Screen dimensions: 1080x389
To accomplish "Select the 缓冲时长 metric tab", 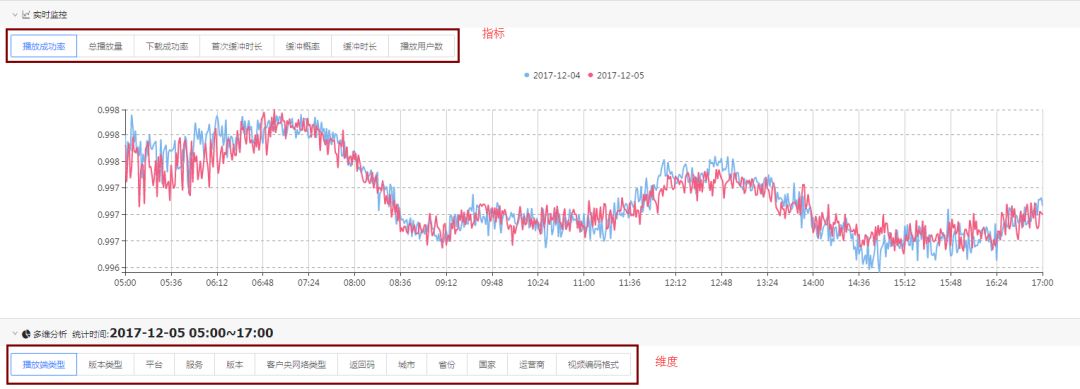I will coord(360,47).
